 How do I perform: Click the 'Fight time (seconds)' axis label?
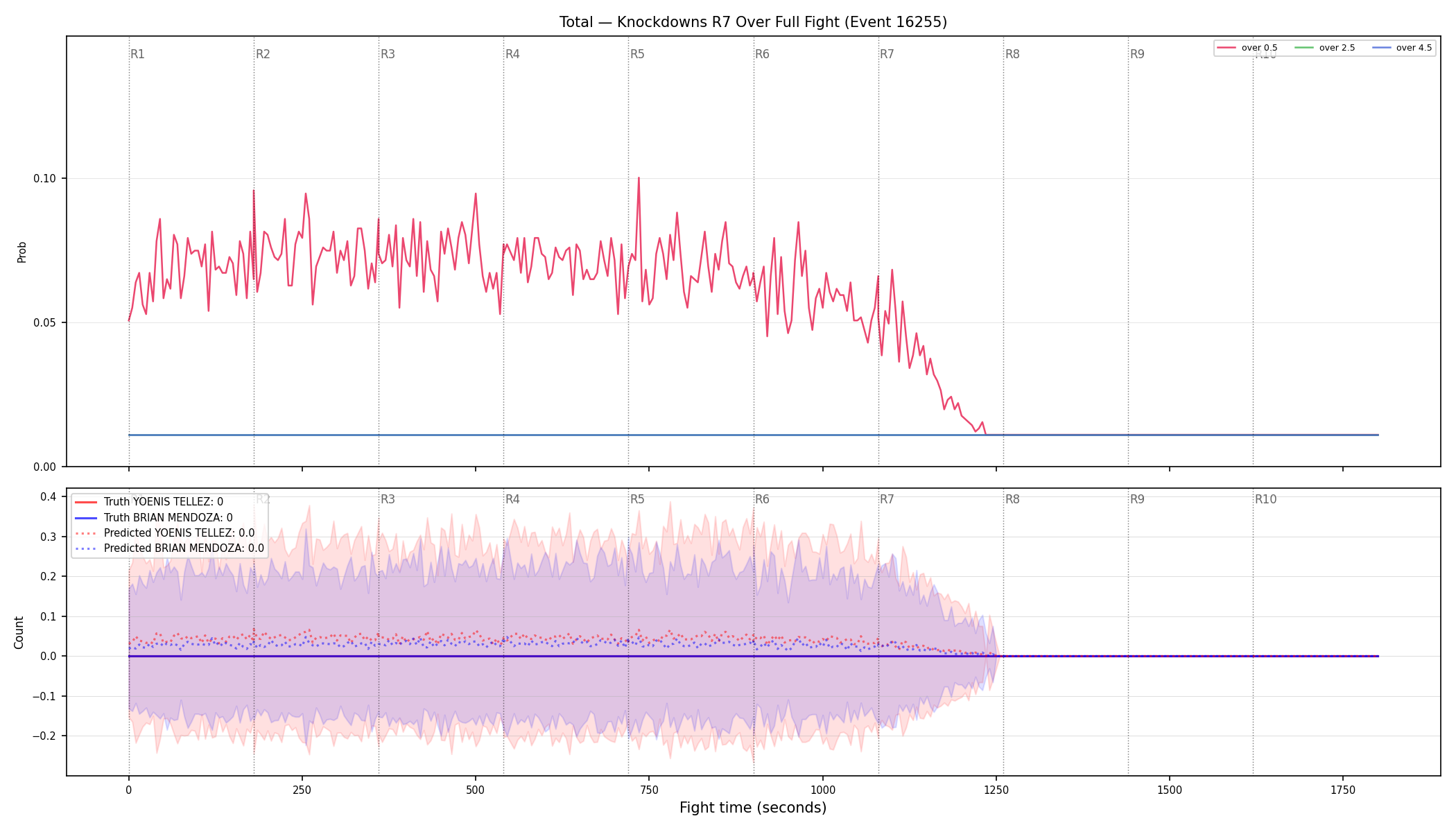[753, 808]
